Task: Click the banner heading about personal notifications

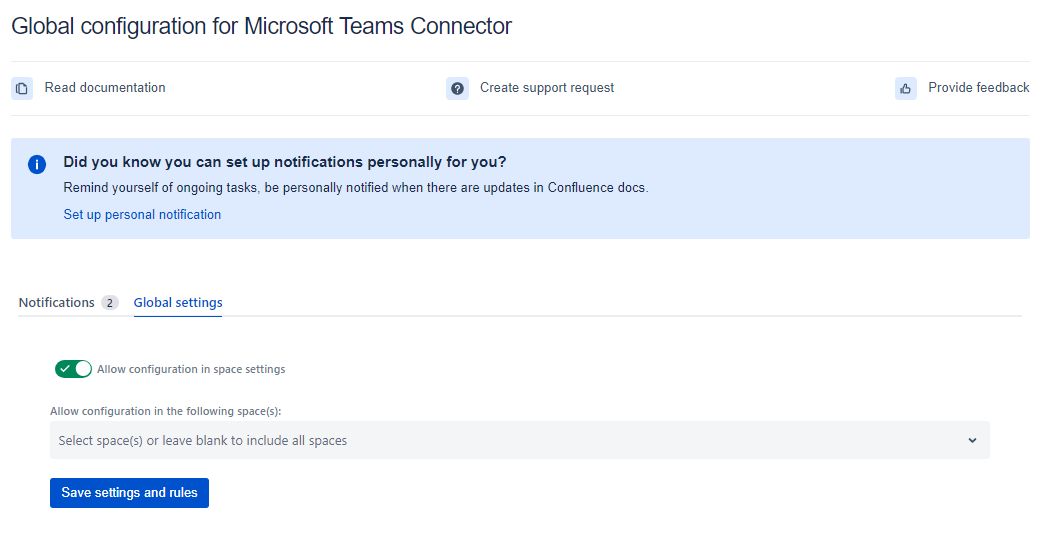Action: point(284,162)
